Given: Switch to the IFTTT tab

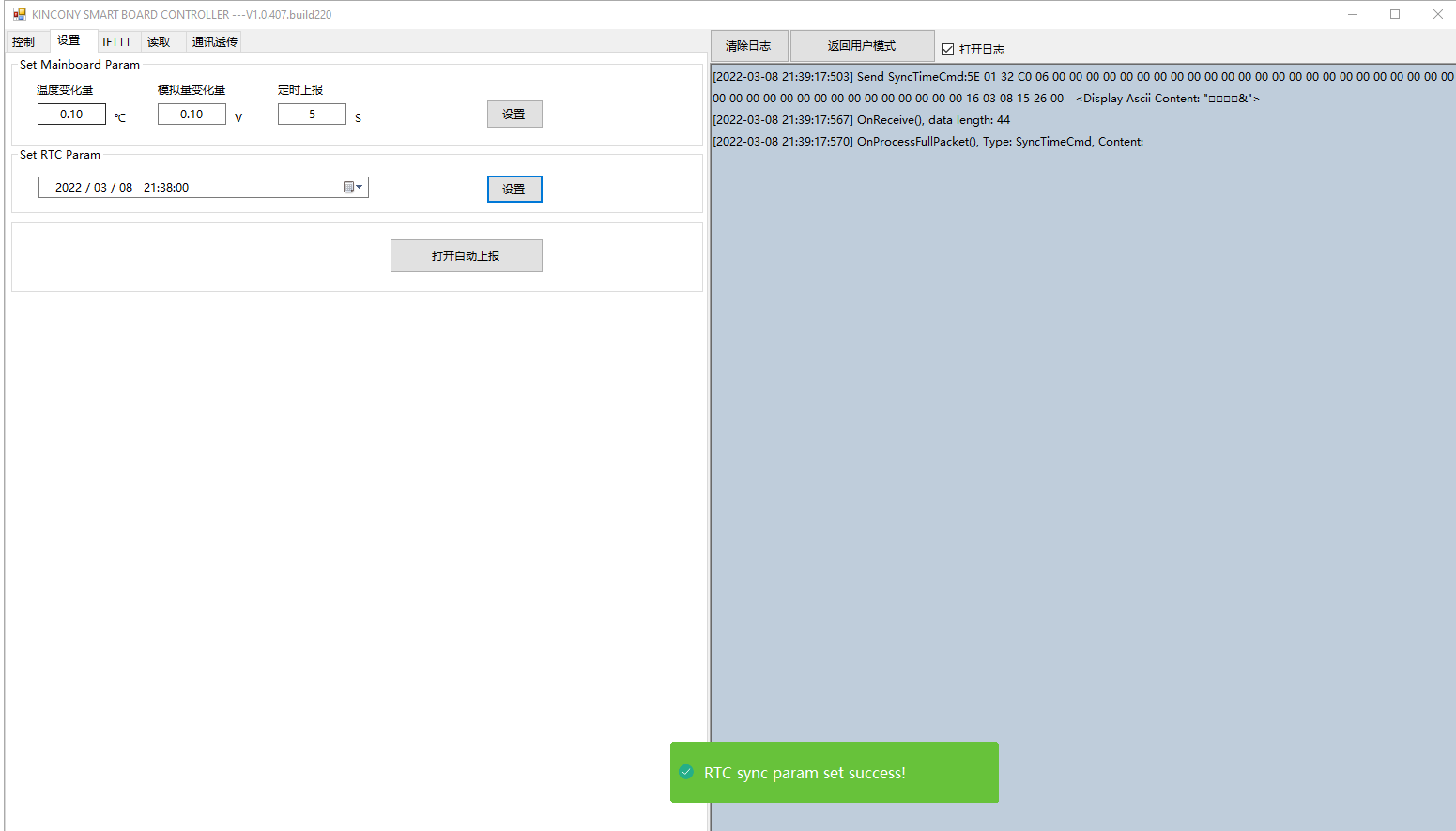Looking at the screenshot, I should (117, 42).
